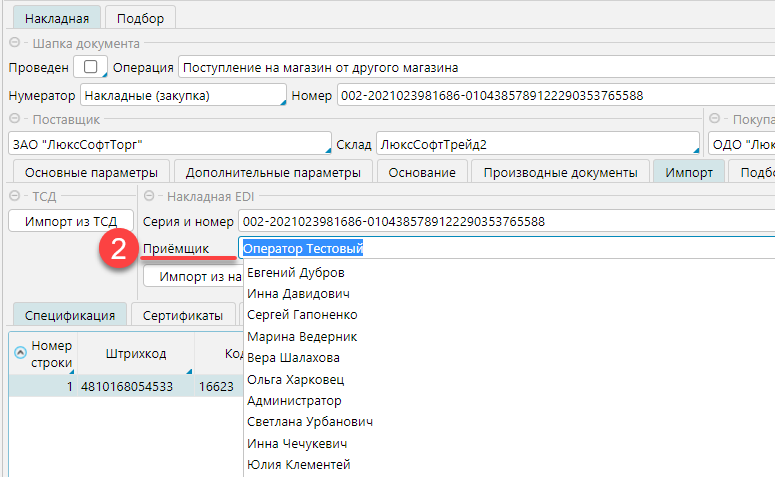This screenshot has height=477, width=775.
Task: Click the Приёмщик input field
Action: [500, 248]
